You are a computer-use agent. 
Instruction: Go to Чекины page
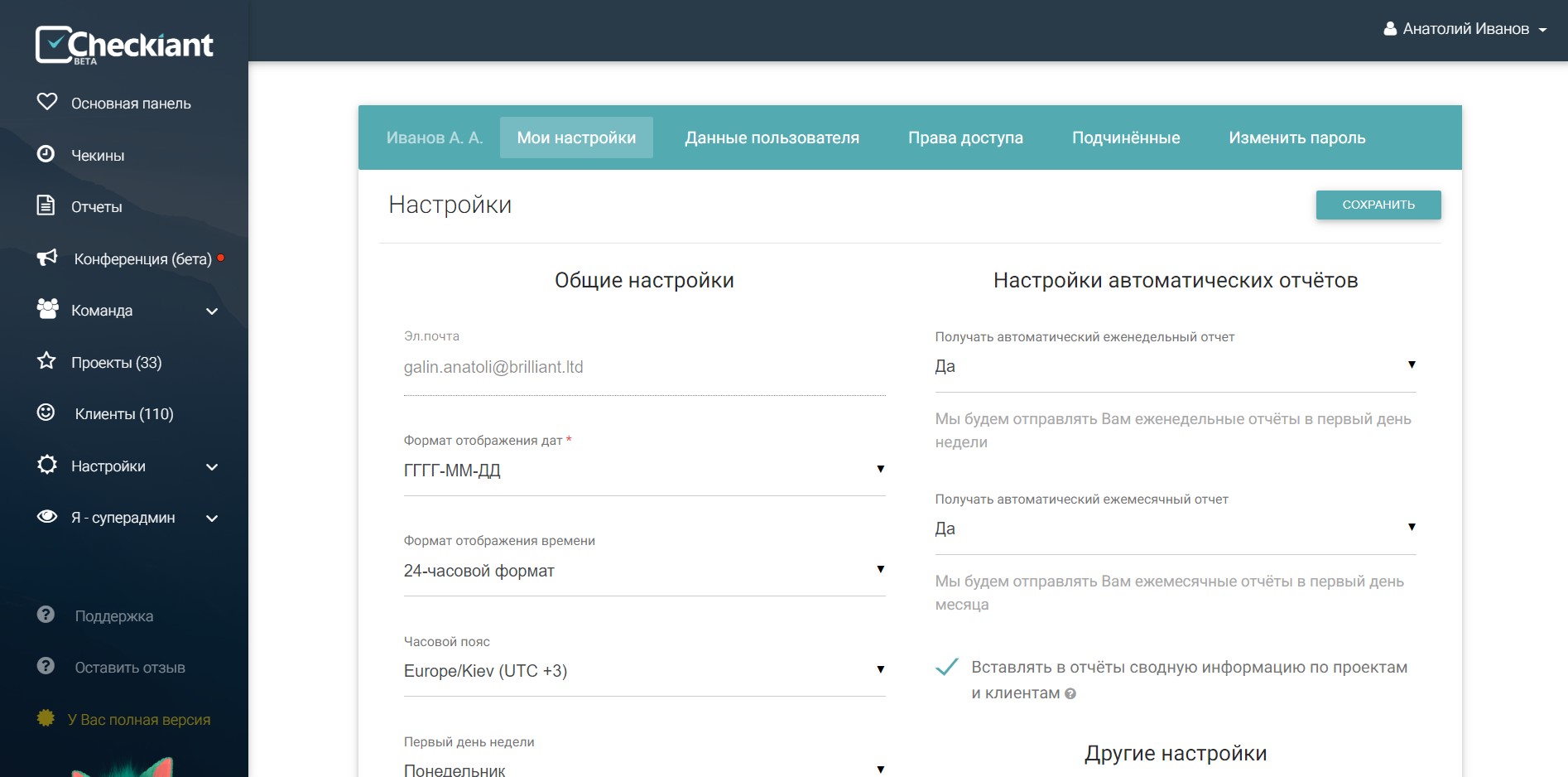(98, 156)
